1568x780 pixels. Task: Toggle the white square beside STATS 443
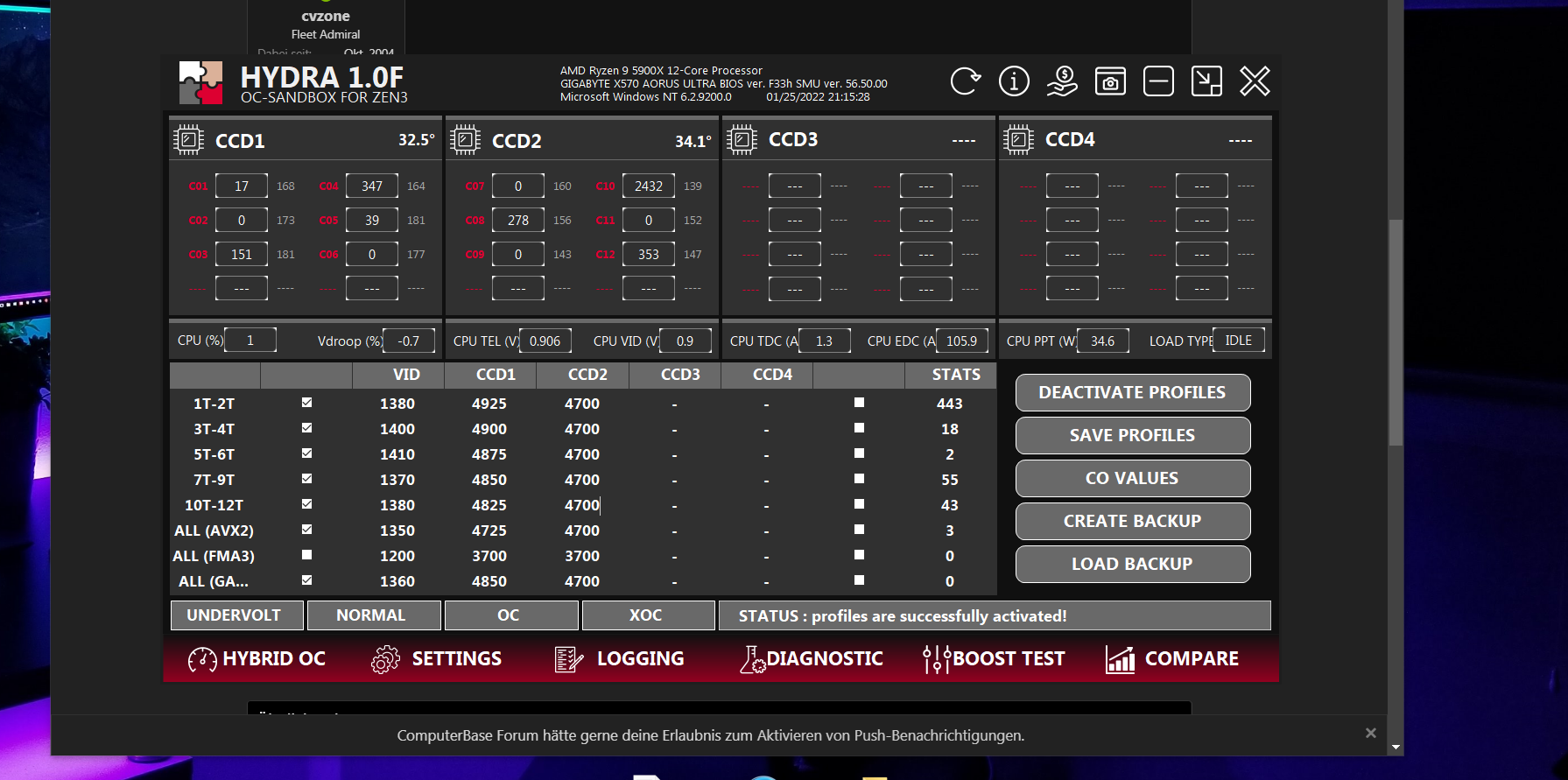[859, 403]
